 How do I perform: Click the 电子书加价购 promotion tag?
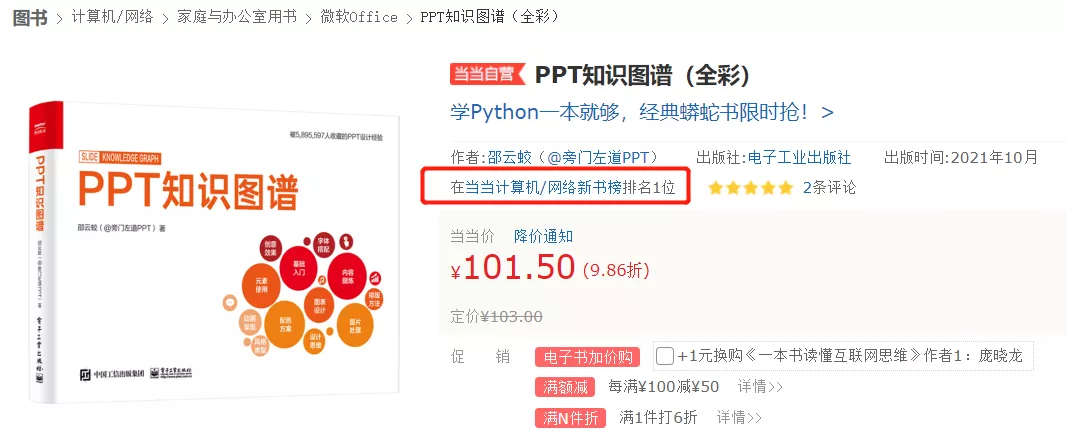[x=588, y=357]
